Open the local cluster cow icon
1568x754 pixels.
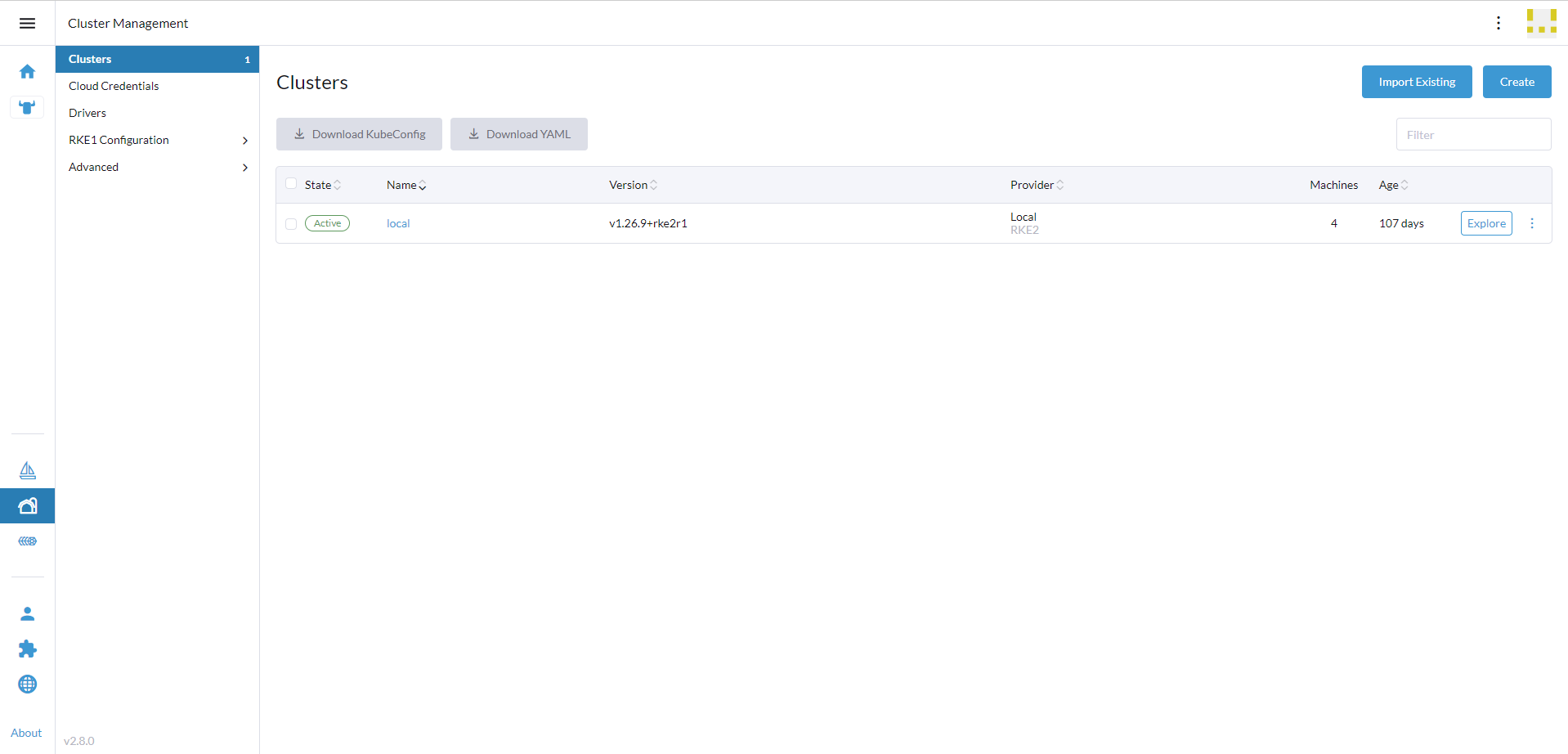(x=27, y=107)
